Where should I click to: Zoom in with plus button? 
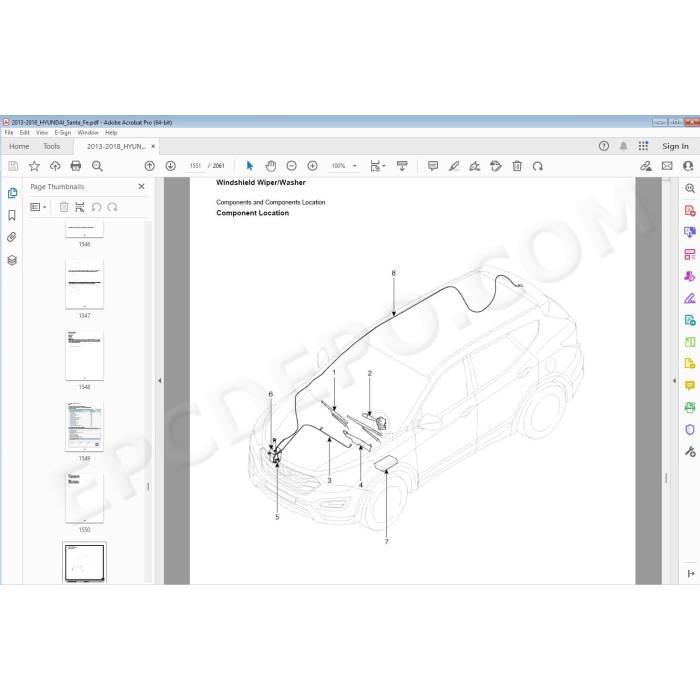[x=312, y=166]
